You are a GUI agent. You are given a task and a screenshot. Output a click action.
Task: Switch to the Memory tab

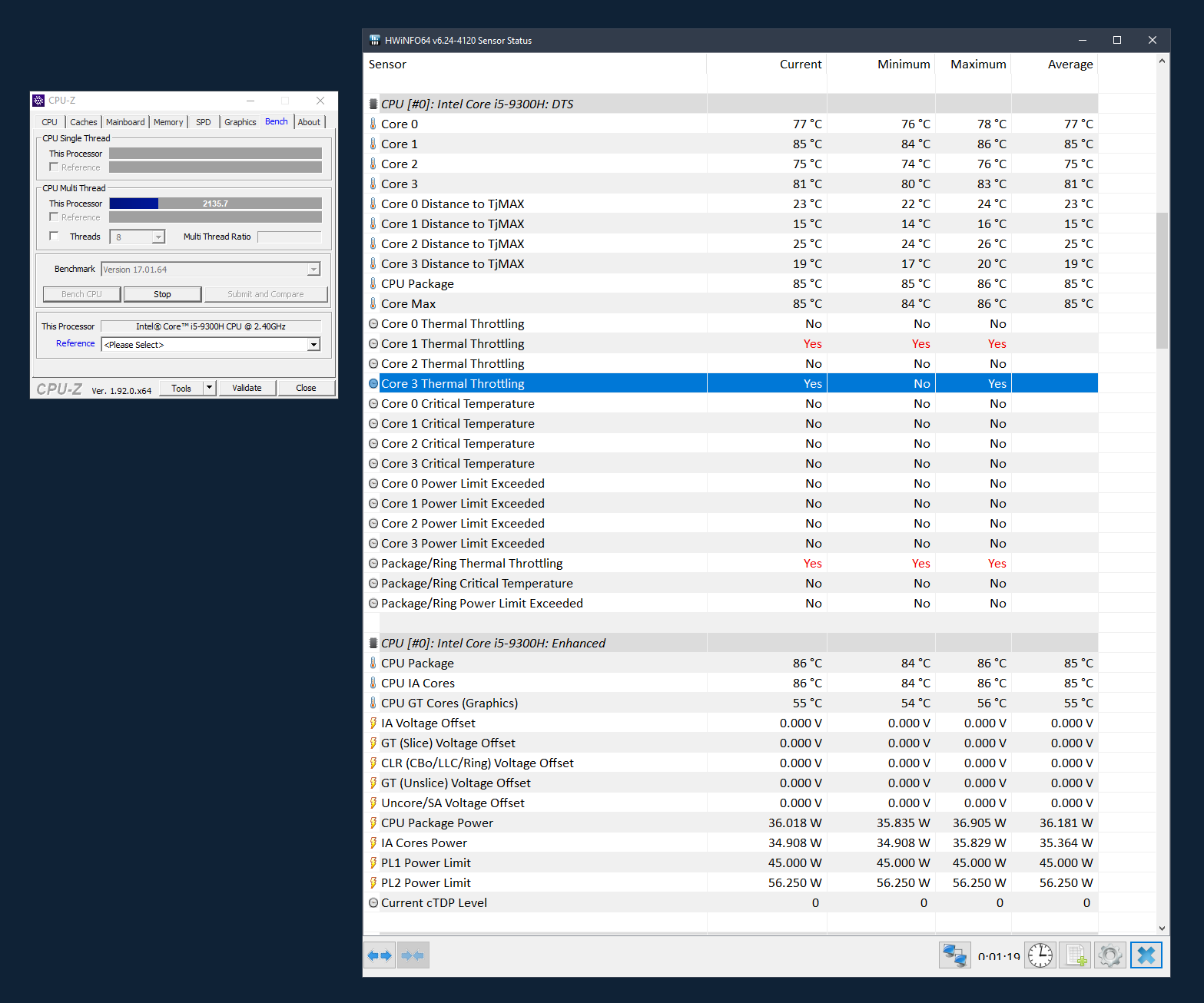coord(168,122)
